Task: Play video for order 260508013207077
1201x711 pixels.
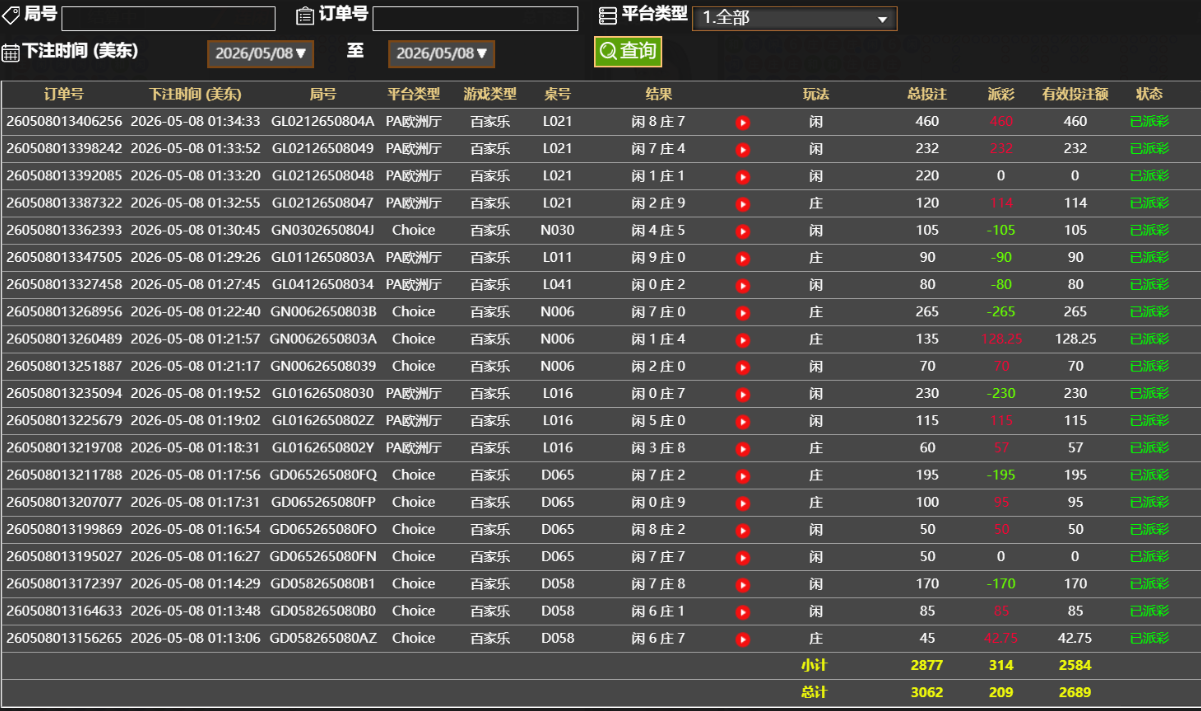Action: [743, 503]
